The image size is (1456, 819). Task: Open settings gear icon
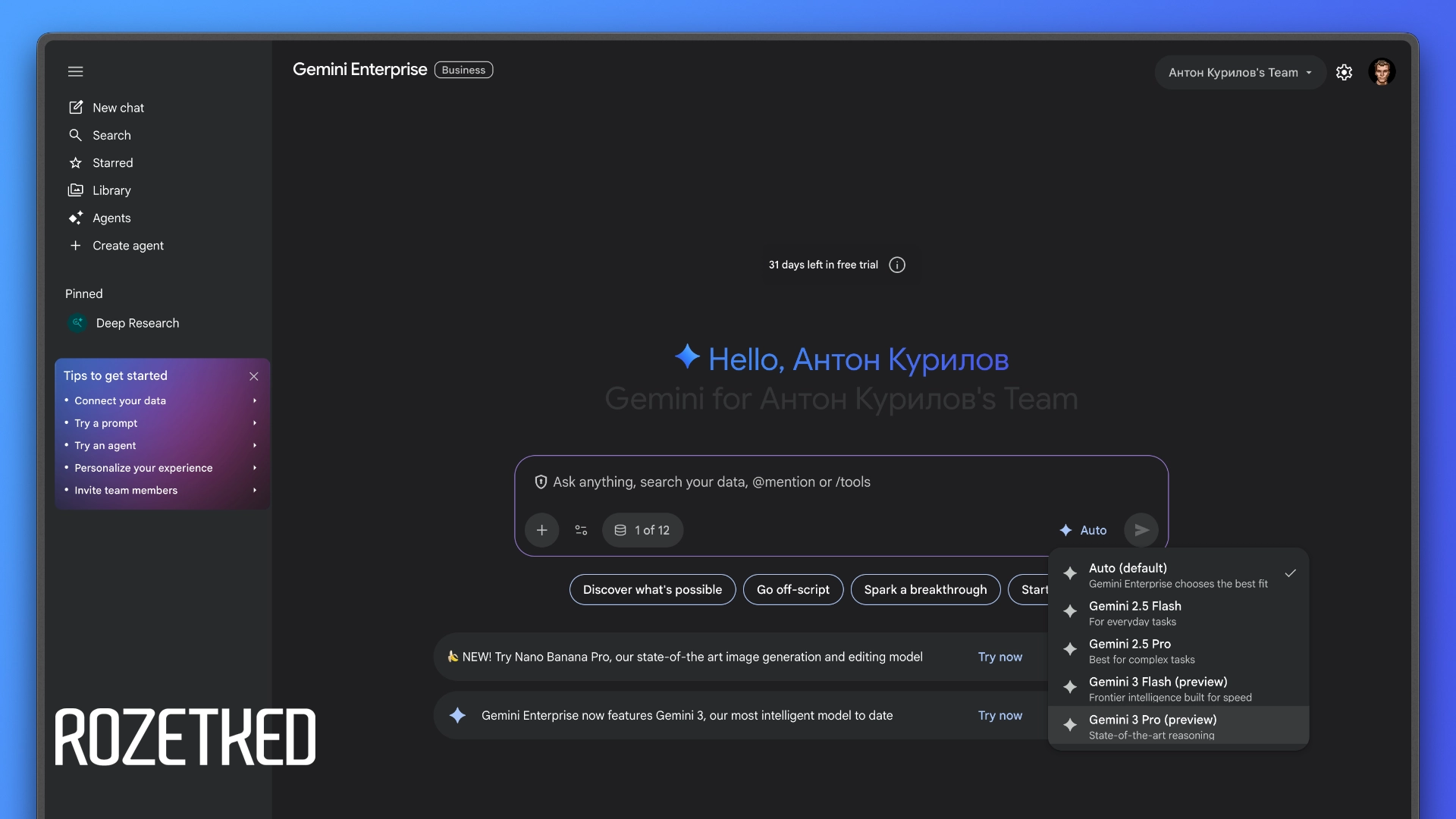click(x=1344, y=72)
